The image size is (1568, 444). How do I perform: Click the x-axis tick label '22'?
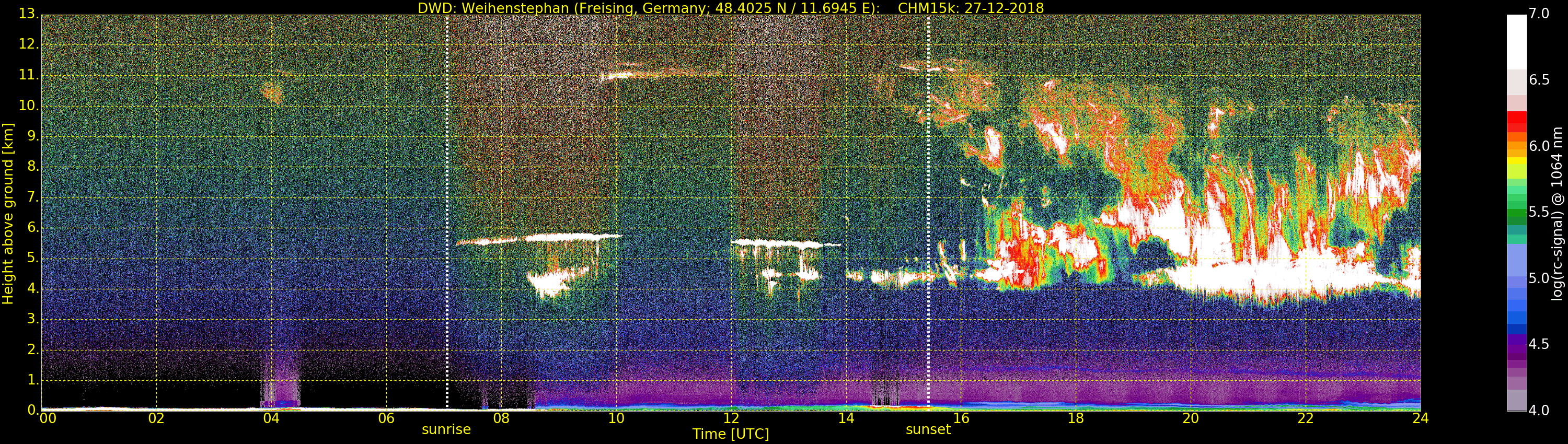pos(1306,418)
